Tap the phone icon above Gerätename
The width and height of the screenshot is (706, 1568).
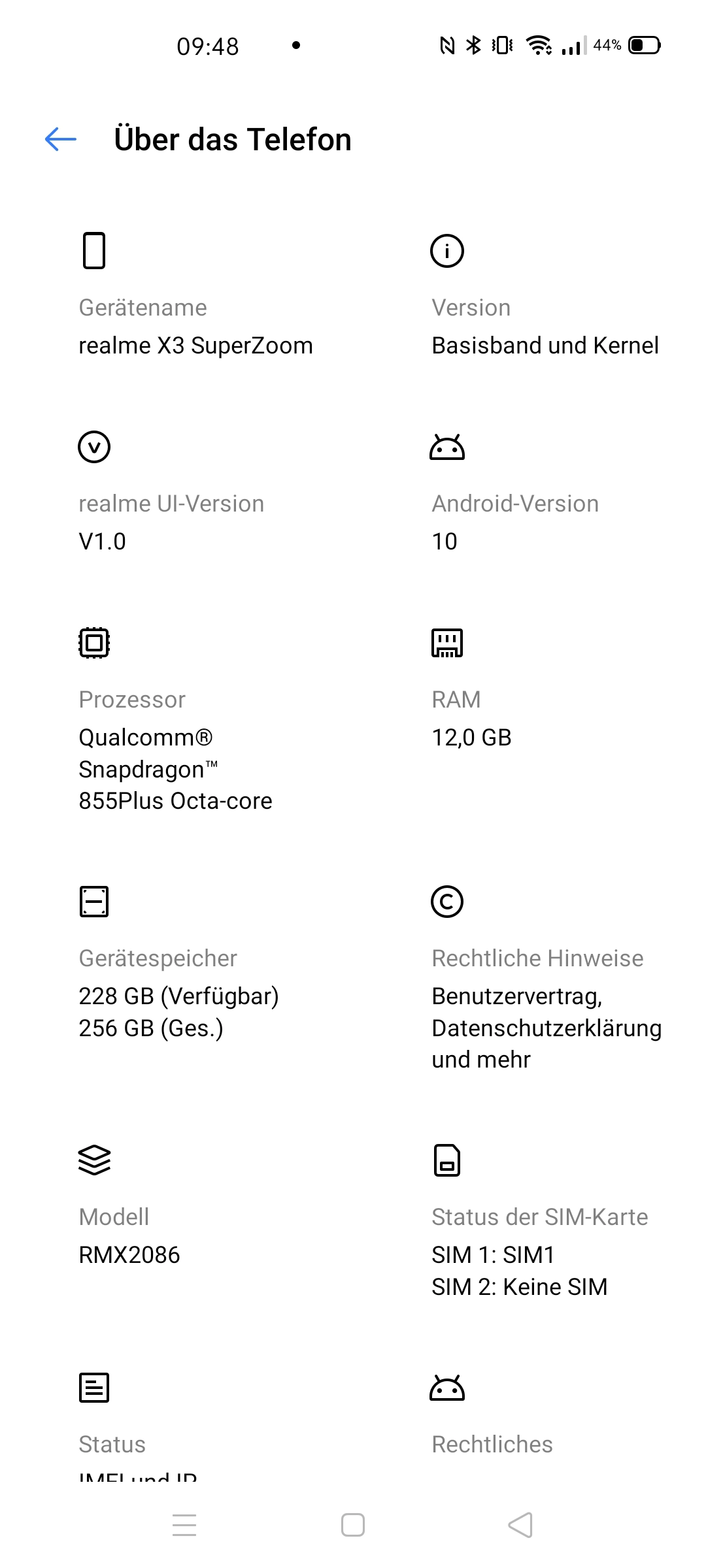94,250
